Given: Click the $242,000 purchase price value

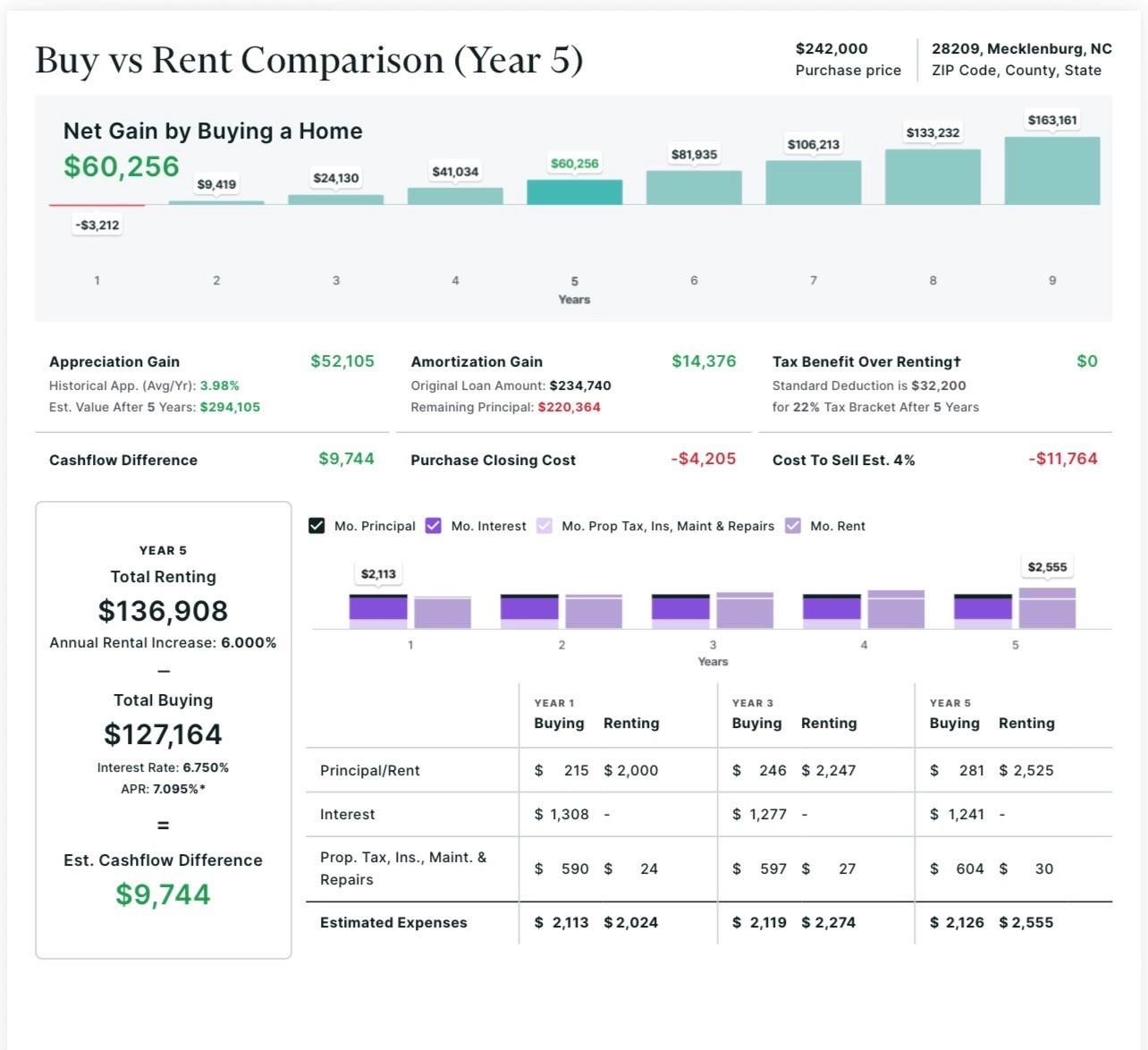Looking at the screenshot, I should point(831,48).
